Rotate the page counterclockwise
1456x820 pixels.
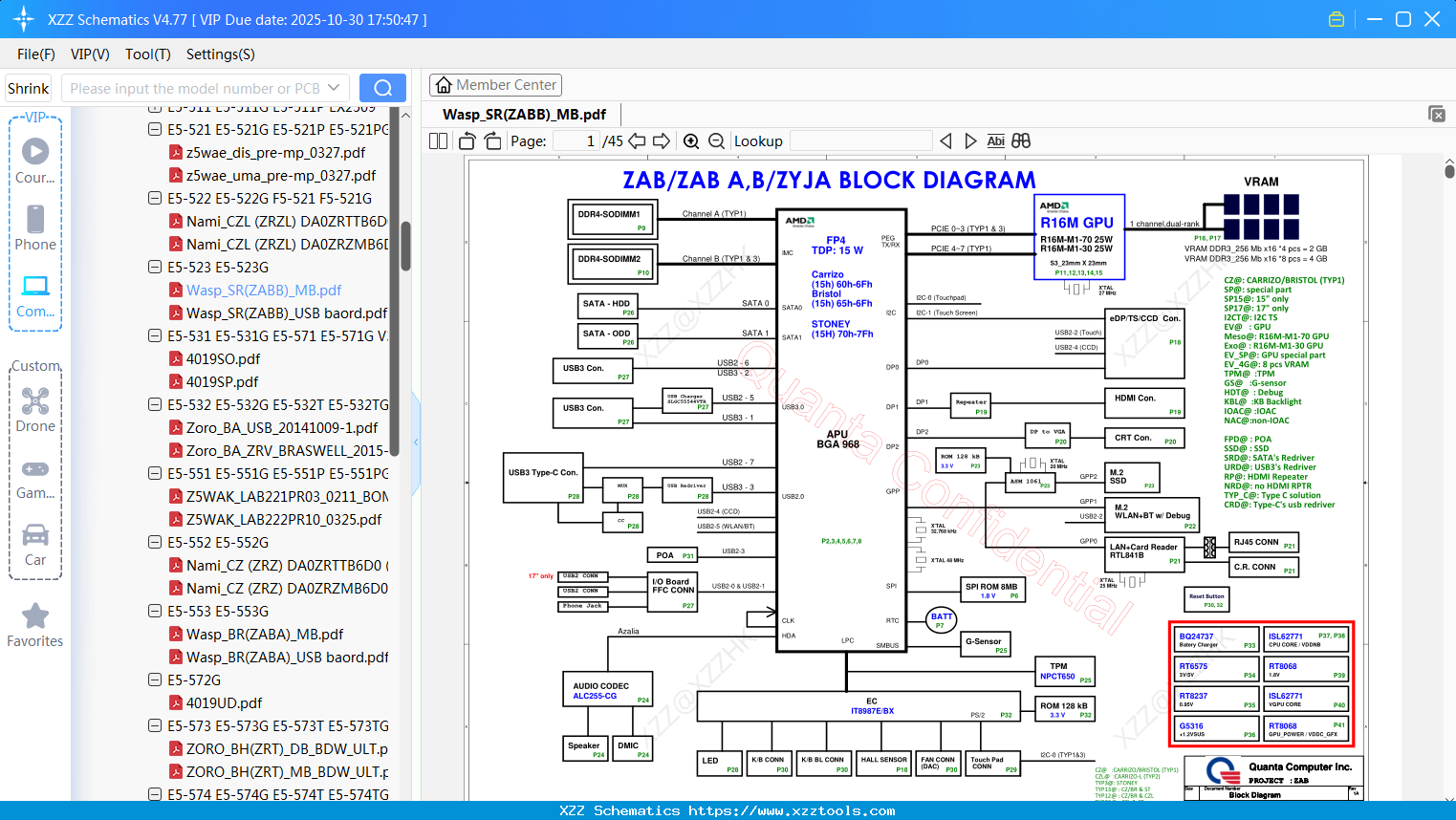[x=467, y=141]
